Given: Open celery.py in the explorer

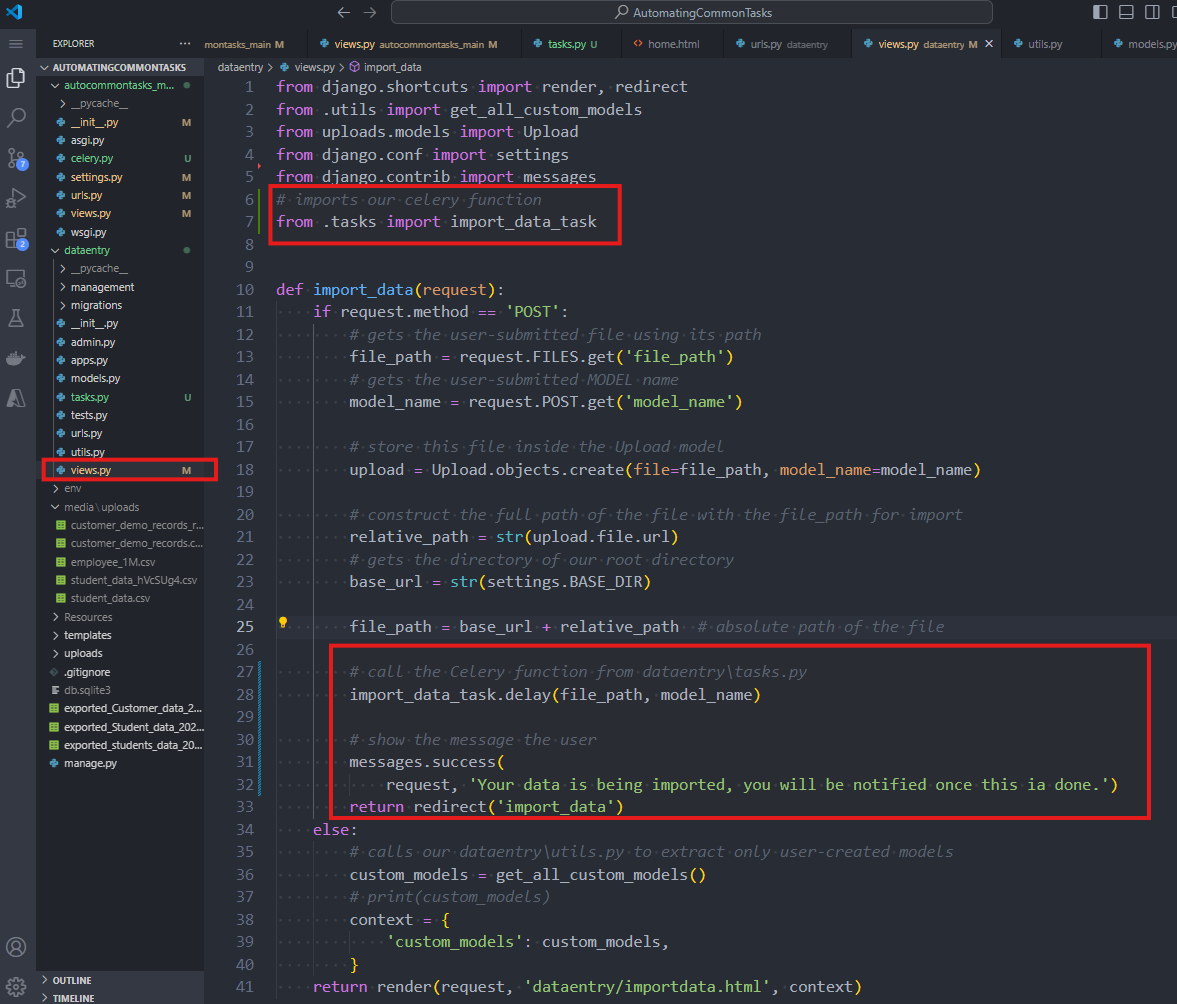Looking at the screenshot, I should click(x=120, y=158).
